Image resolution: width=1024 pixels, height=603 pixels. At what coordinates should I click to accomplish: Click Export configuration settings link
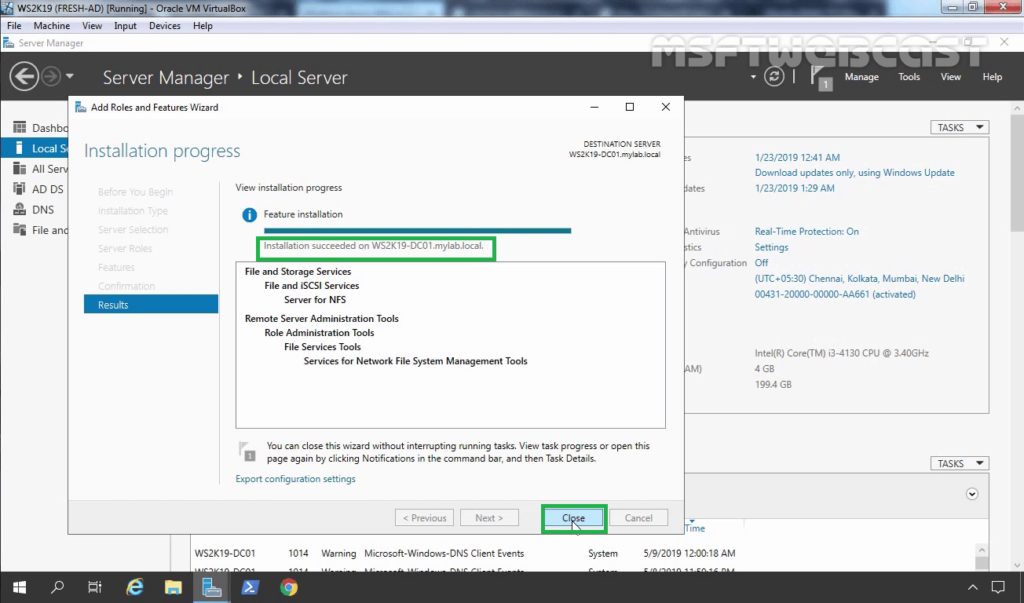(x=295, y=479)
